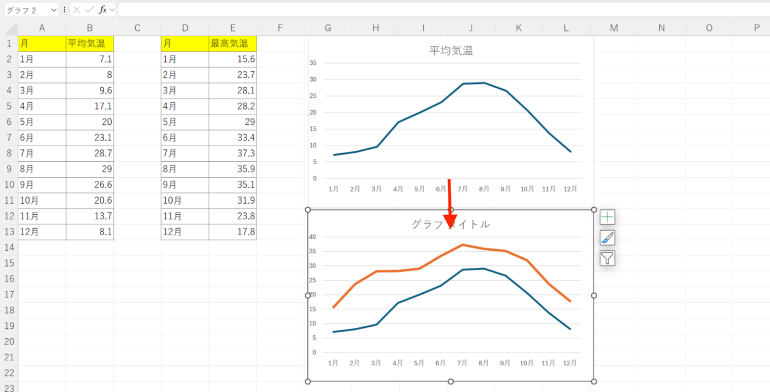
Task: Select cell with value 35.1
Action: point(232,185)
